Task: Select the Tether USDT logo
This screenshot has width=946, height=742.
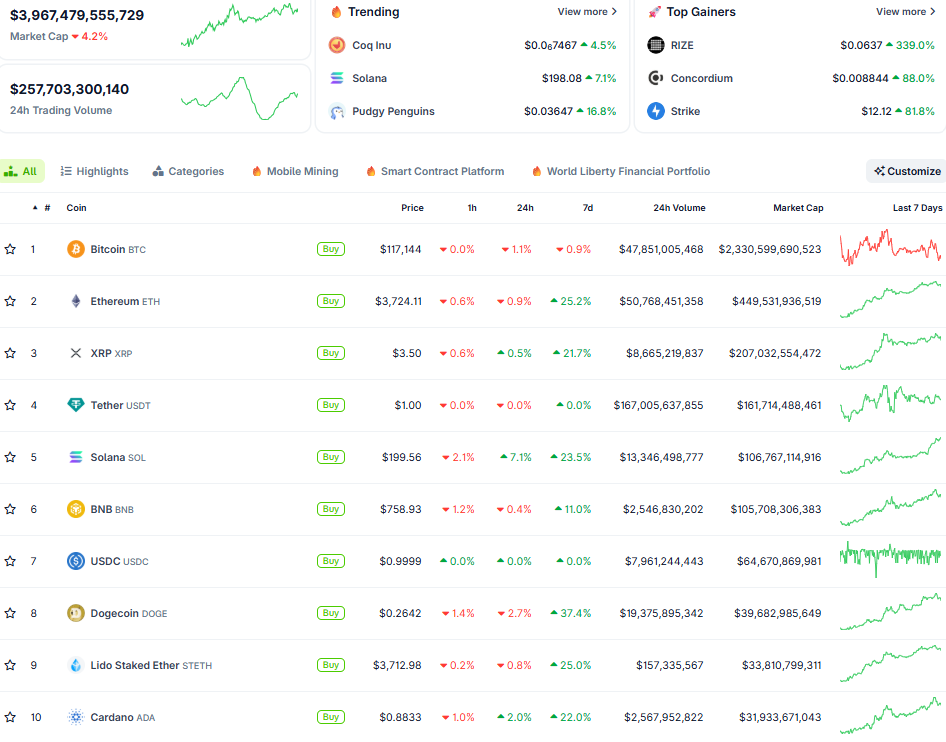Action: 76,404
